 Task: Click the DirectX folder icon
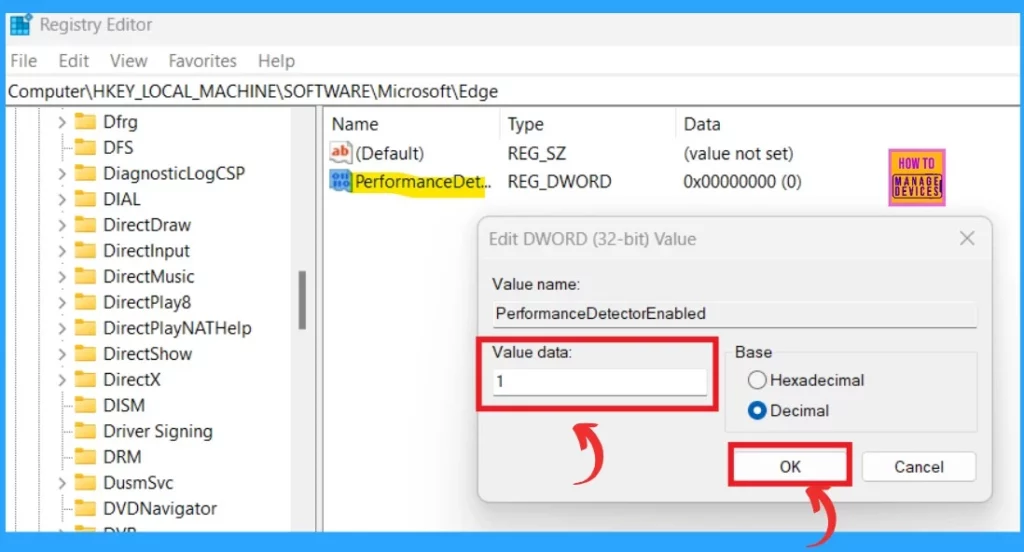click(x=85, y=380)
